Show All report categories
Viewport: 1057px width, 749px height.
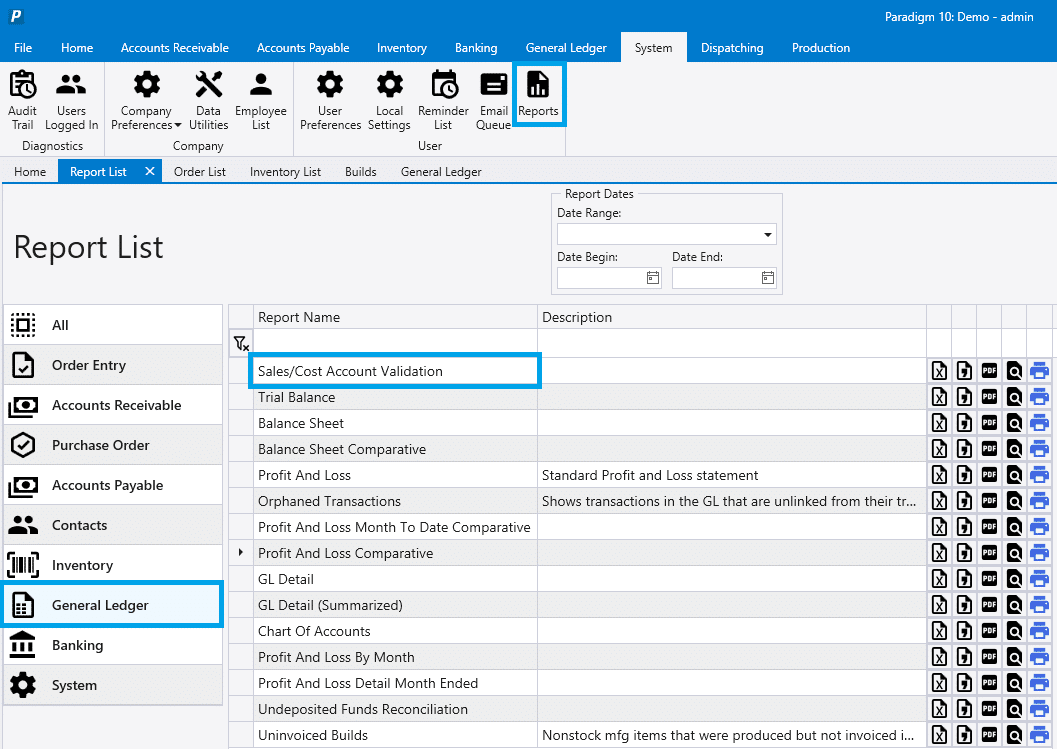pos(113,325)
